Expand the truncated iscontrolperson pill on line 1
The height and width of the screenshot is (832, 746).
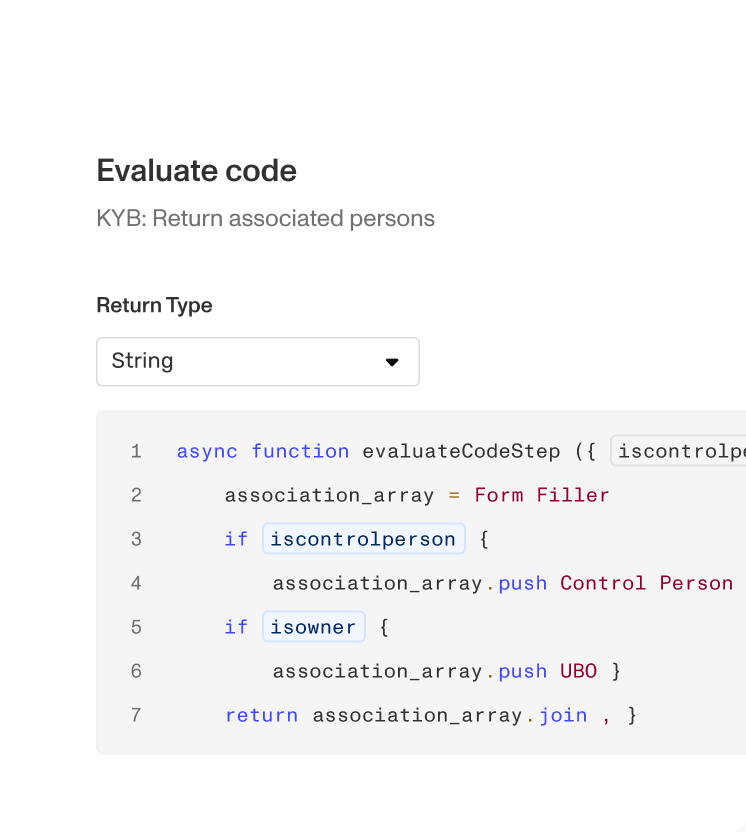(x=678, y=451)
